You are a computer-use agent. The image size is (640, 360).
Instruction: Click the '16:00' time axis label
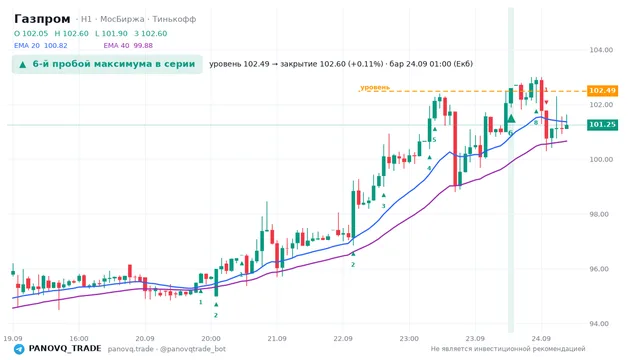(x=79, y=338)
